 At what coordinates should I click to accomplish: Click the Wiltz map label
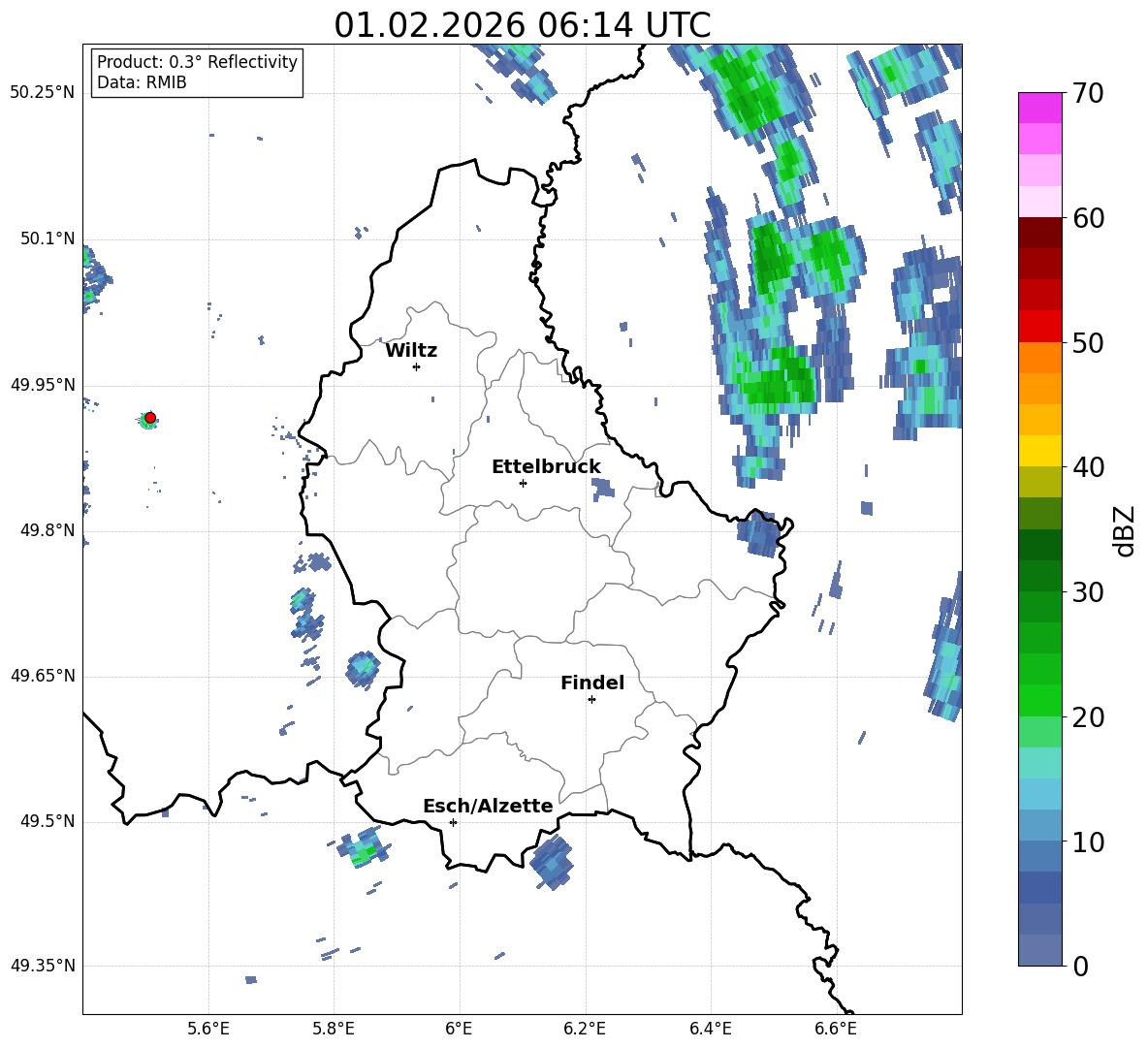pyautogui.click(x=411, y=351)
